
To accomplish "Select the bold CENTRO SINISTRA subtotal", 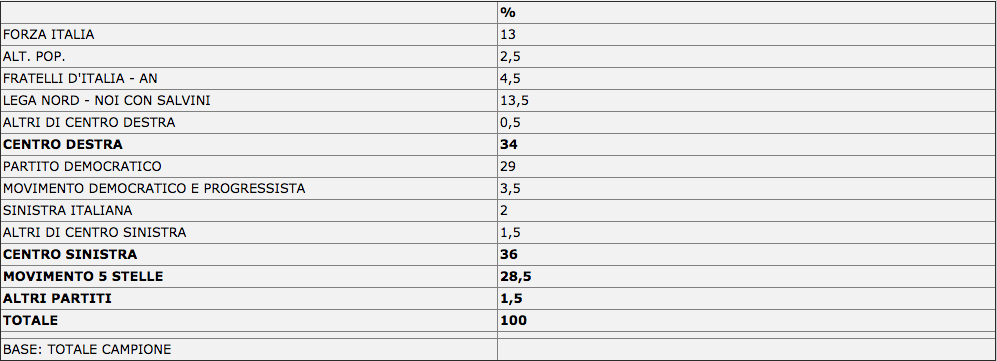I will [x=70, y=254].
